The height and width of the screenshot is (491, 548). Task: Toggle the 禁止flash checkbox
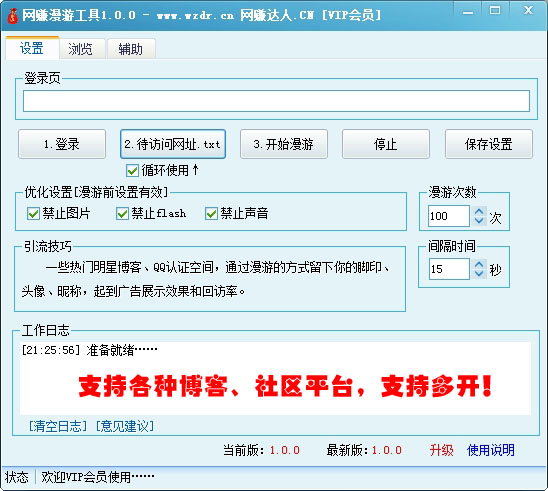pyautogui.click(x=122, y=213)
